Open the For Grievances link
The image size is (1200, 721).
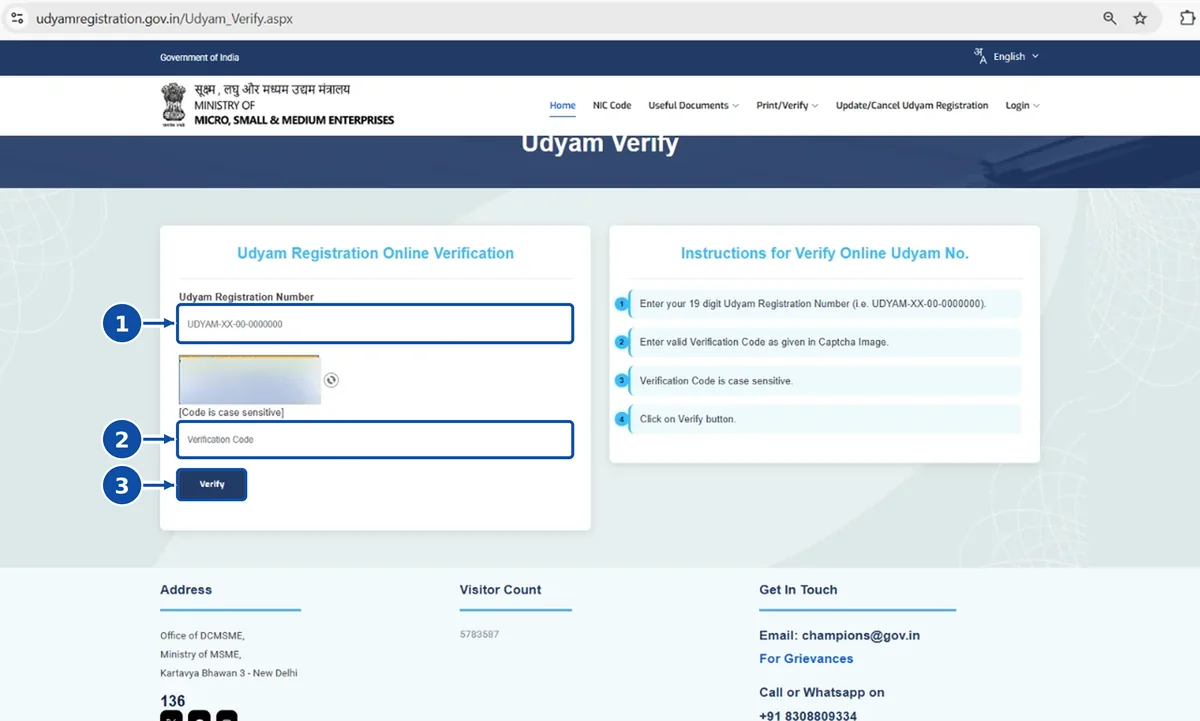click(x=806, y=658)
